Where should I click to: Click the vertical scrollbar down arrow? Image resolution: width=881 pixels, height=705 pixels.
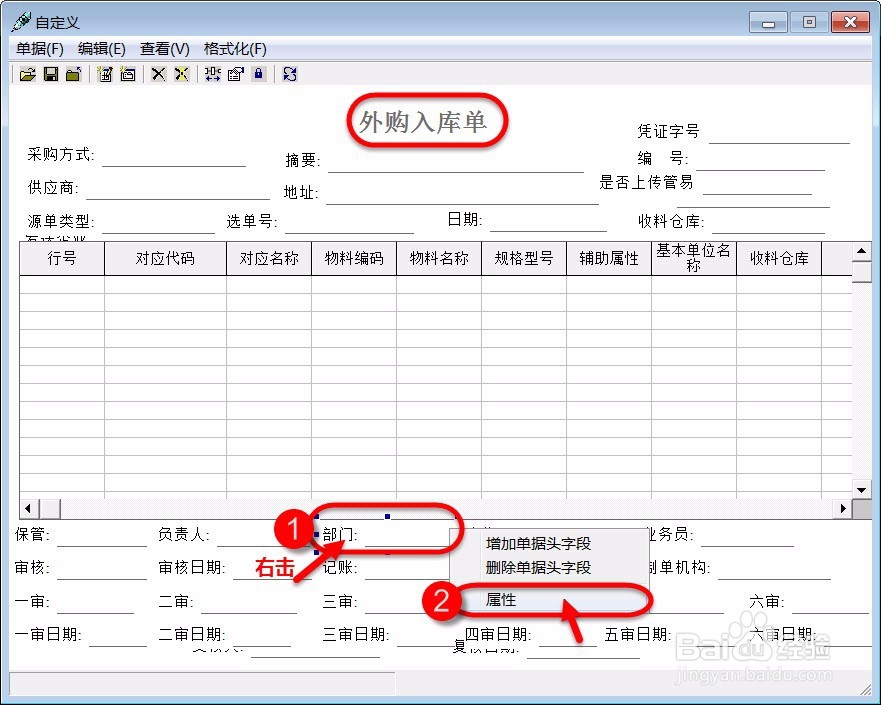[x=861, y=489]
